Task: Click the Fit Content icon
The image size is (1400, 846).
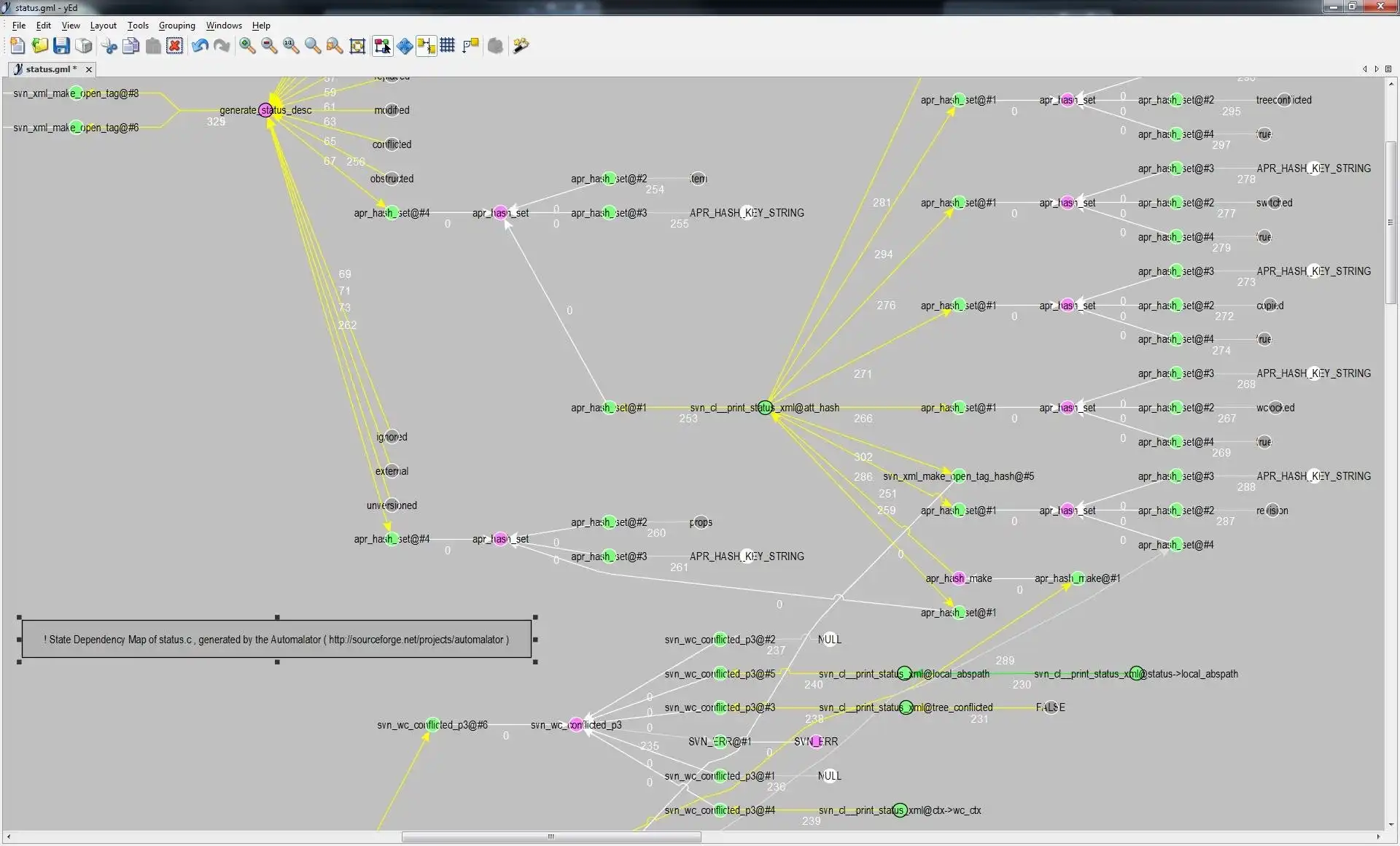Action: pyautogui.click(x=357, y=46)
